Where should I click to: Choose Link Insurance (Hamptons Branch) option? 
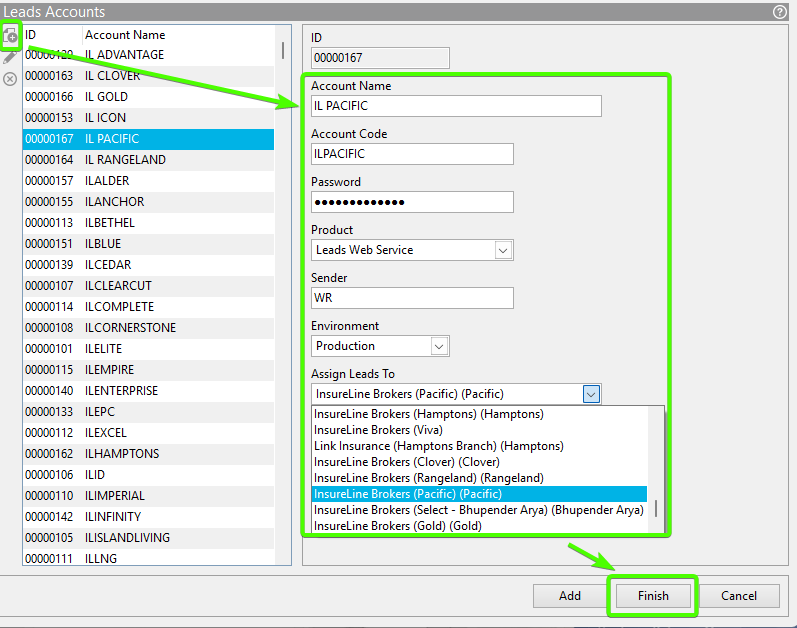click(x=479, y=446)
